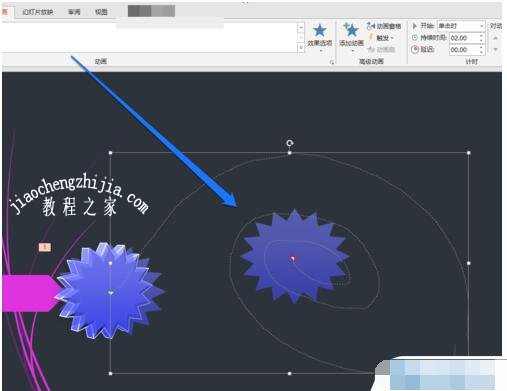The height and width of the screenshot is (391, 507).
Task: Decrease the delay with down stepper
Action: (482, 52)
